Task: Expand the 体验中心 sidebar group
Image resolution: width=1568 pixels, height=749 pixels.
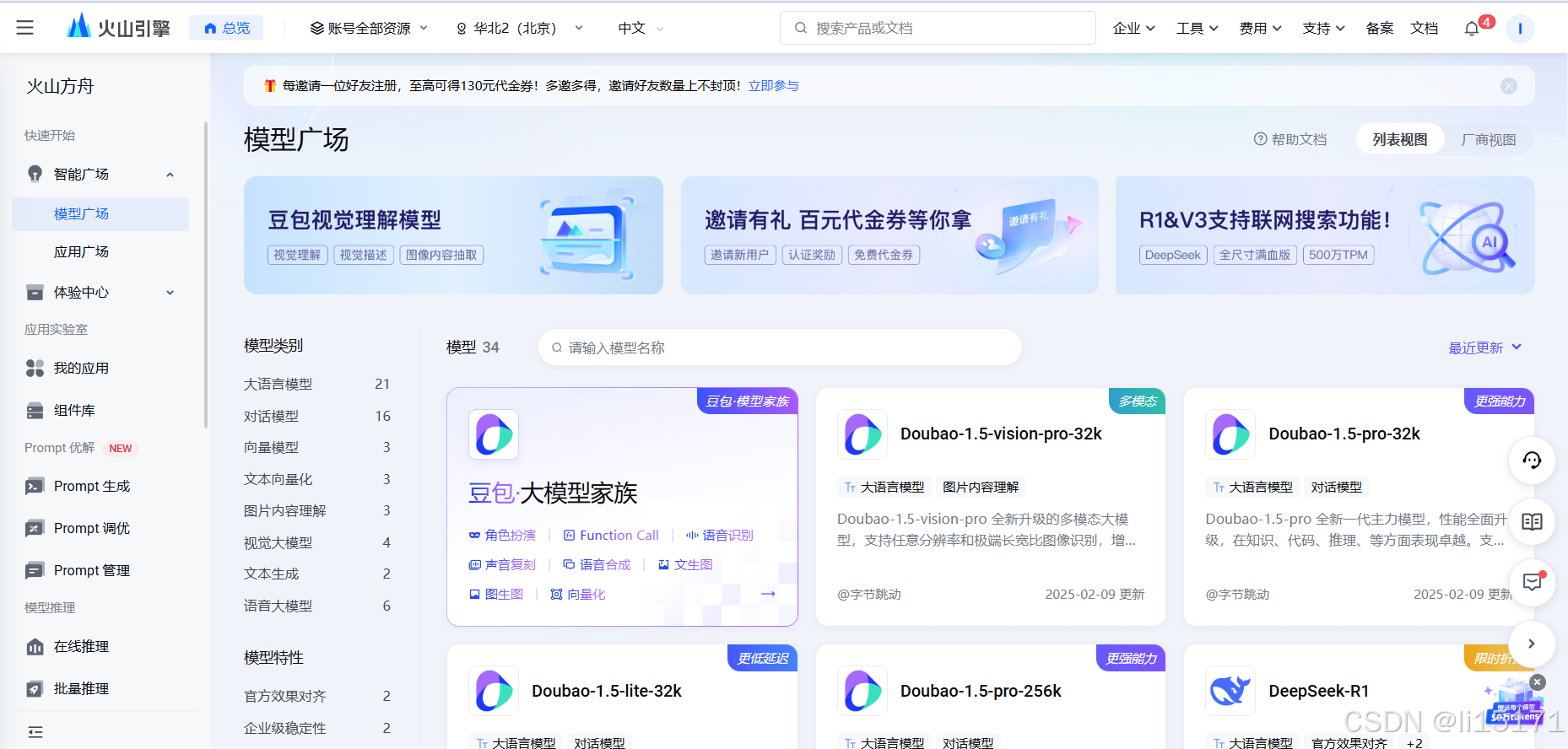Action: tap(170, 293)
